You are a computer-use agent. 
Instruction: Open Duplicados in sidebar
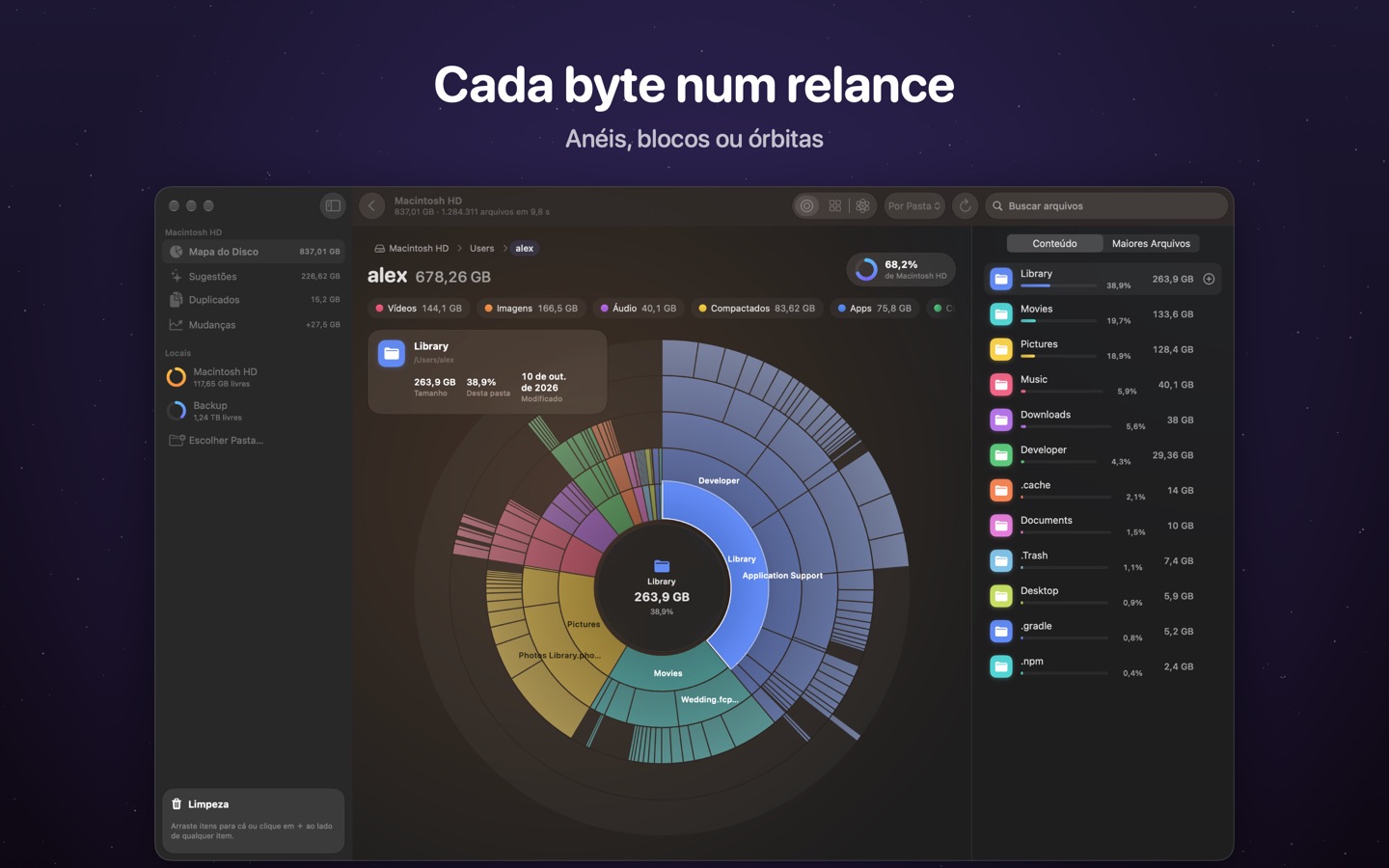pos(254,300)
